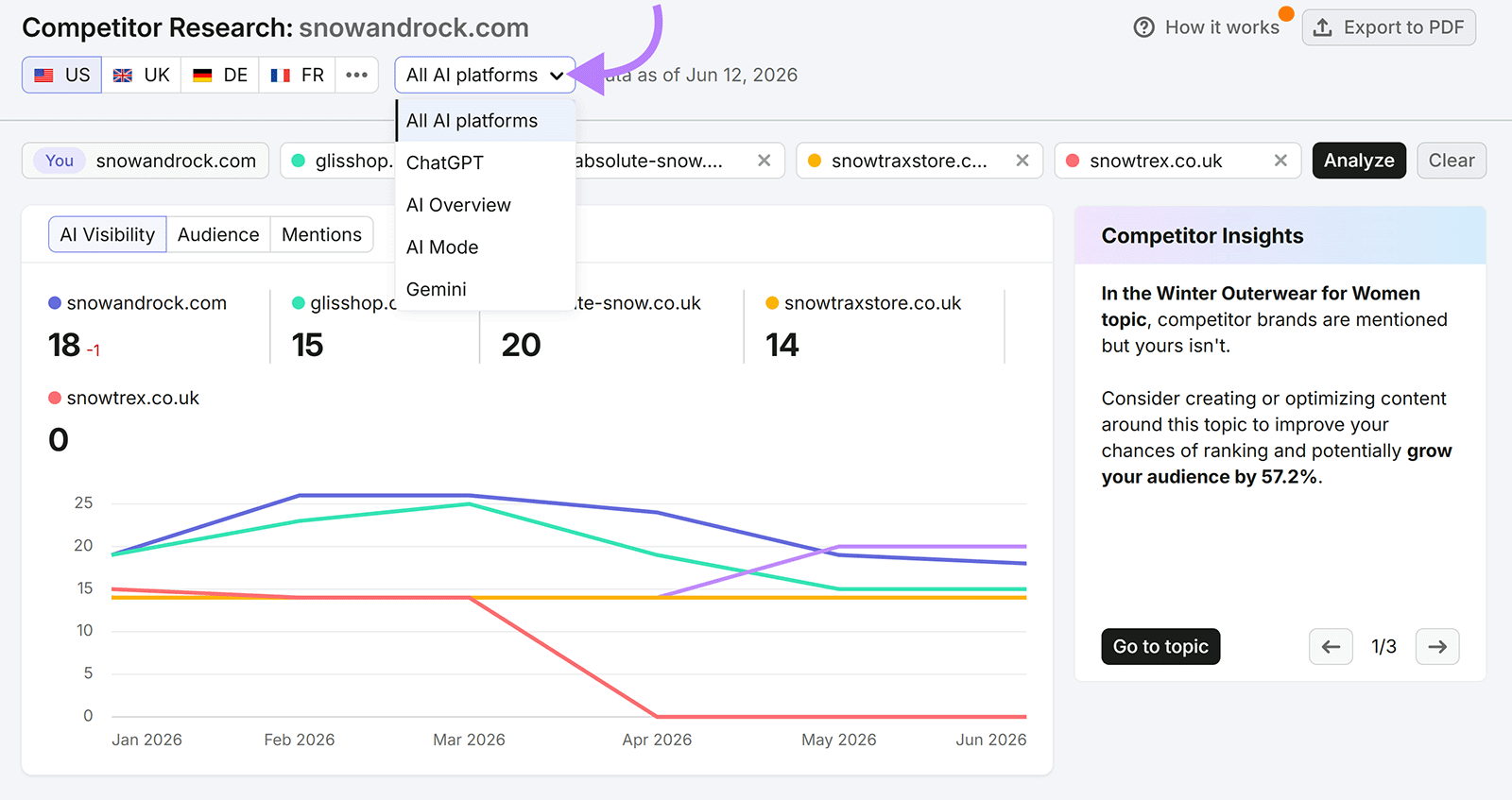
Task: Open the Mentions tab
Action: [321, 234]
